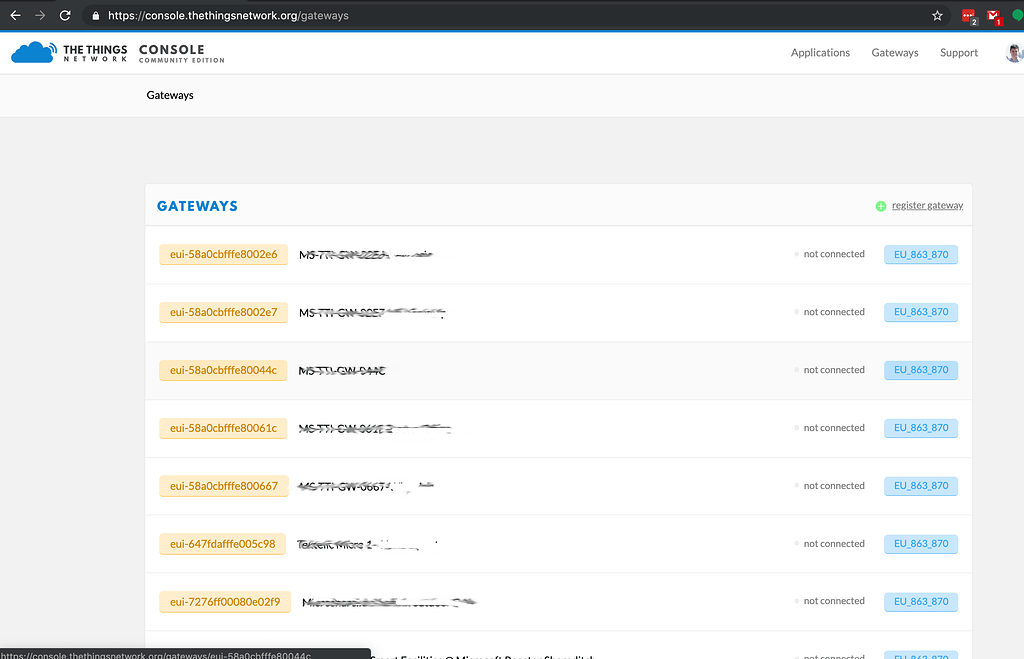Select gateway eui-7276ff00080e02f9
The width and height of the screenshot is (1024, 659).
coord(225,601)
